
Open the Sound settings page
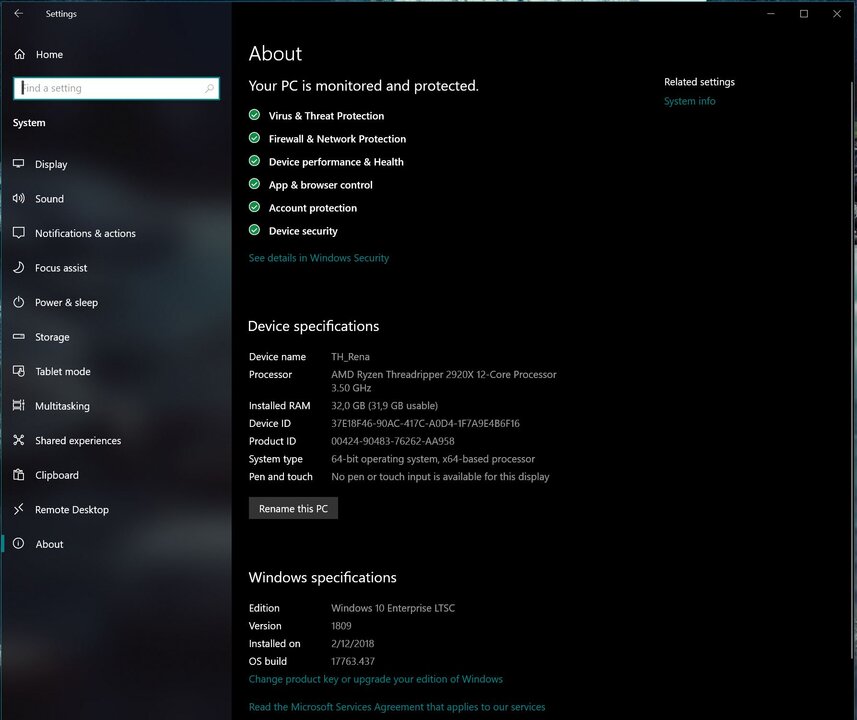115,198
